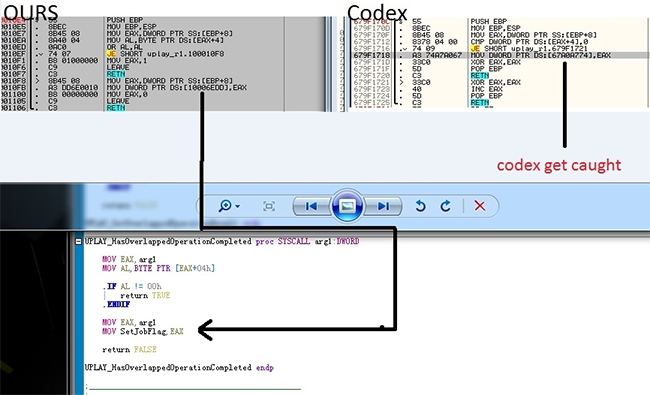Collapse the UPLAY_HasOverlappedOperationCompleted proc block
Viewport: 650px width, 395px height.
click(x=78, y=241)
